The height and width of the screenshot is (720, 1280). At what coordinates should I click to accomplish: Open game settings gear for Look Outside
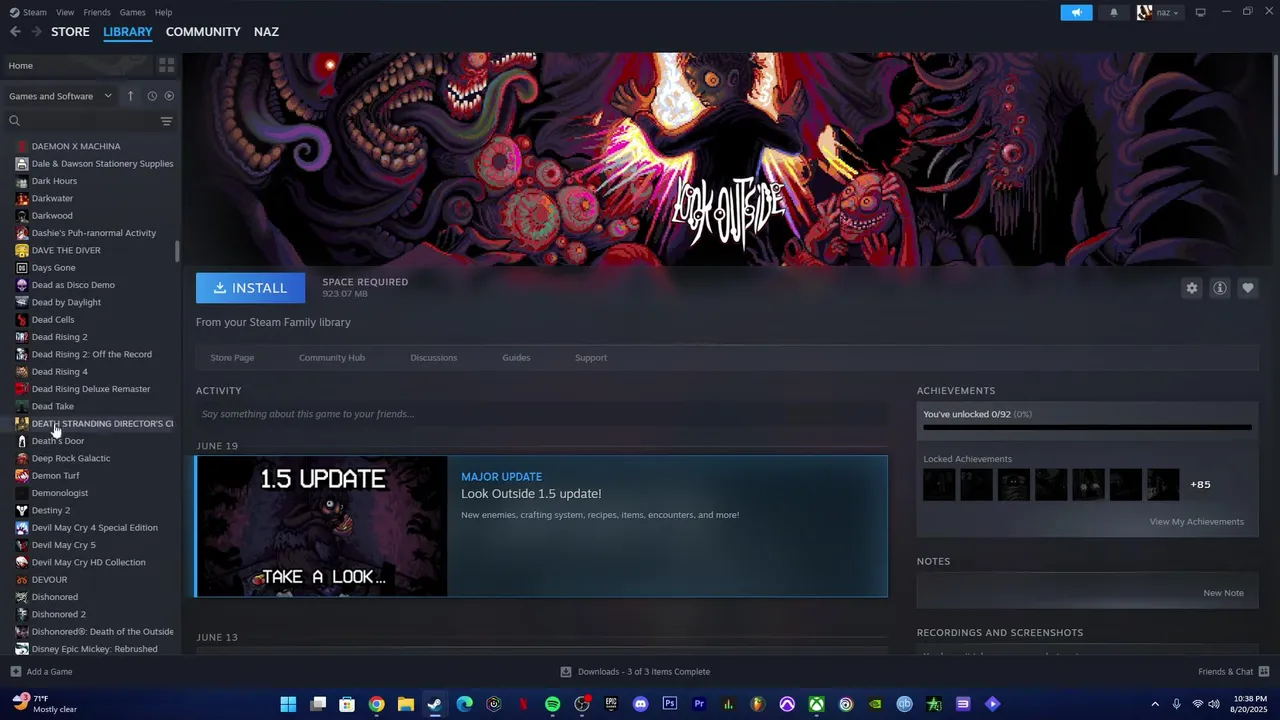[x=1192, y=288]
